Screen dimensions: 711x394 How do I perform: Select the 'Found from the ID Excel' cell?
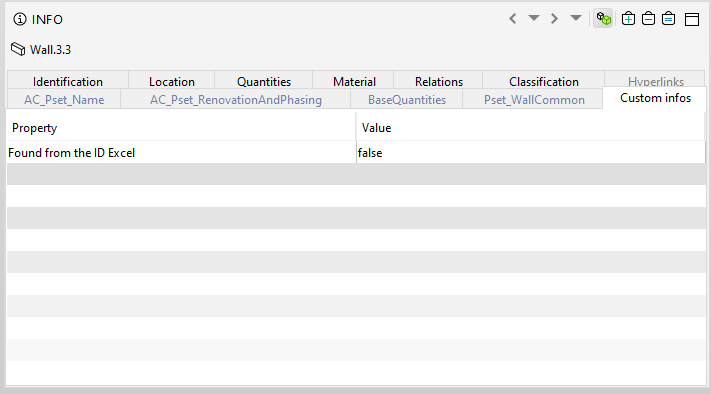coord(181,152)
